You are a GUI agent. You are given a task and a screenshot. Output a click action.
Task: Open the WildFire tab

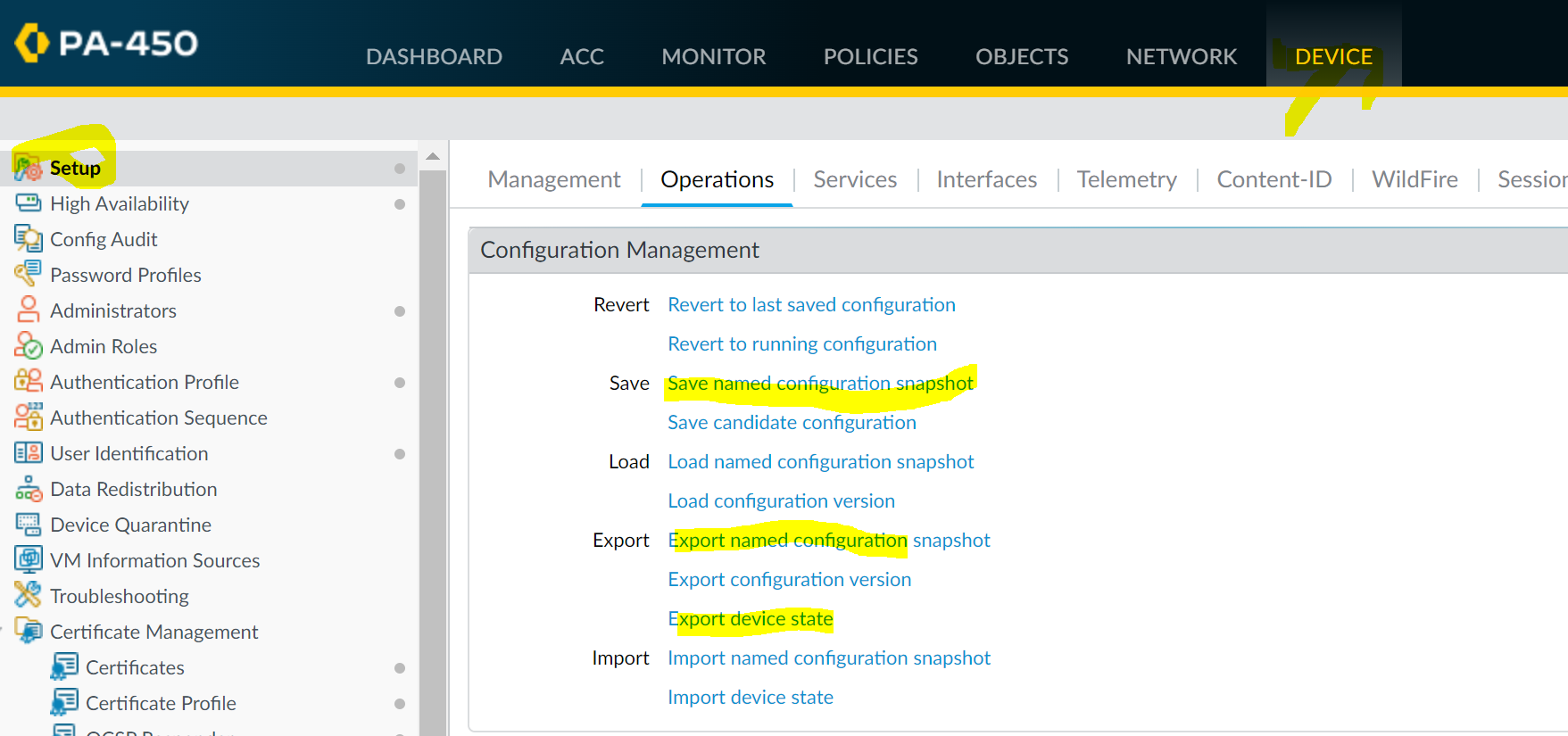pos(1415,179)
